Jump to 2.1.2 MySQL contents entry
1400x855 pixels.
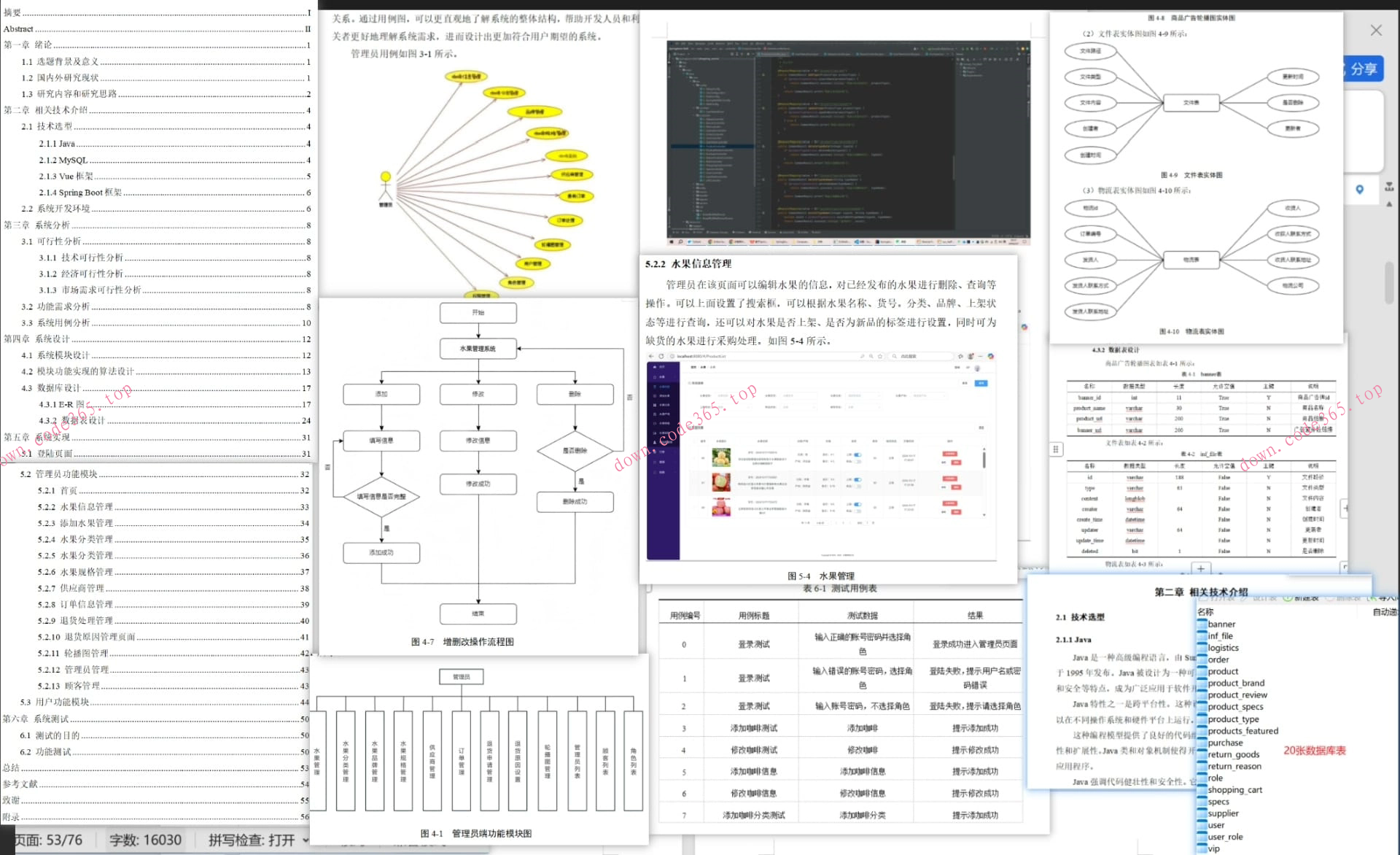pos(63,160)
